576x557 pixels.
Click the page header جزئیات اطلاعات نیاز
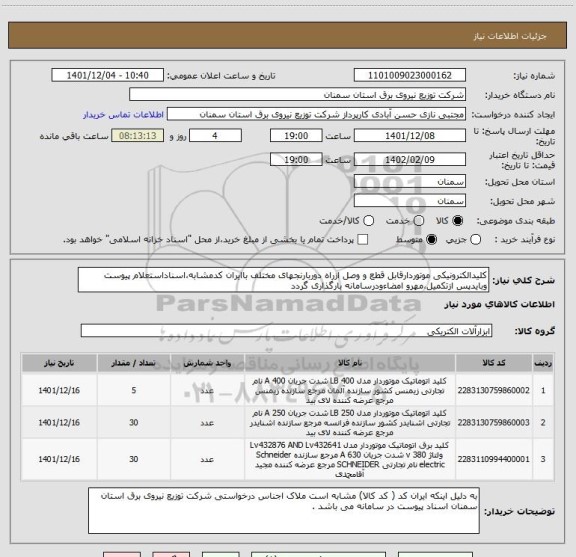tap(510, 36)
